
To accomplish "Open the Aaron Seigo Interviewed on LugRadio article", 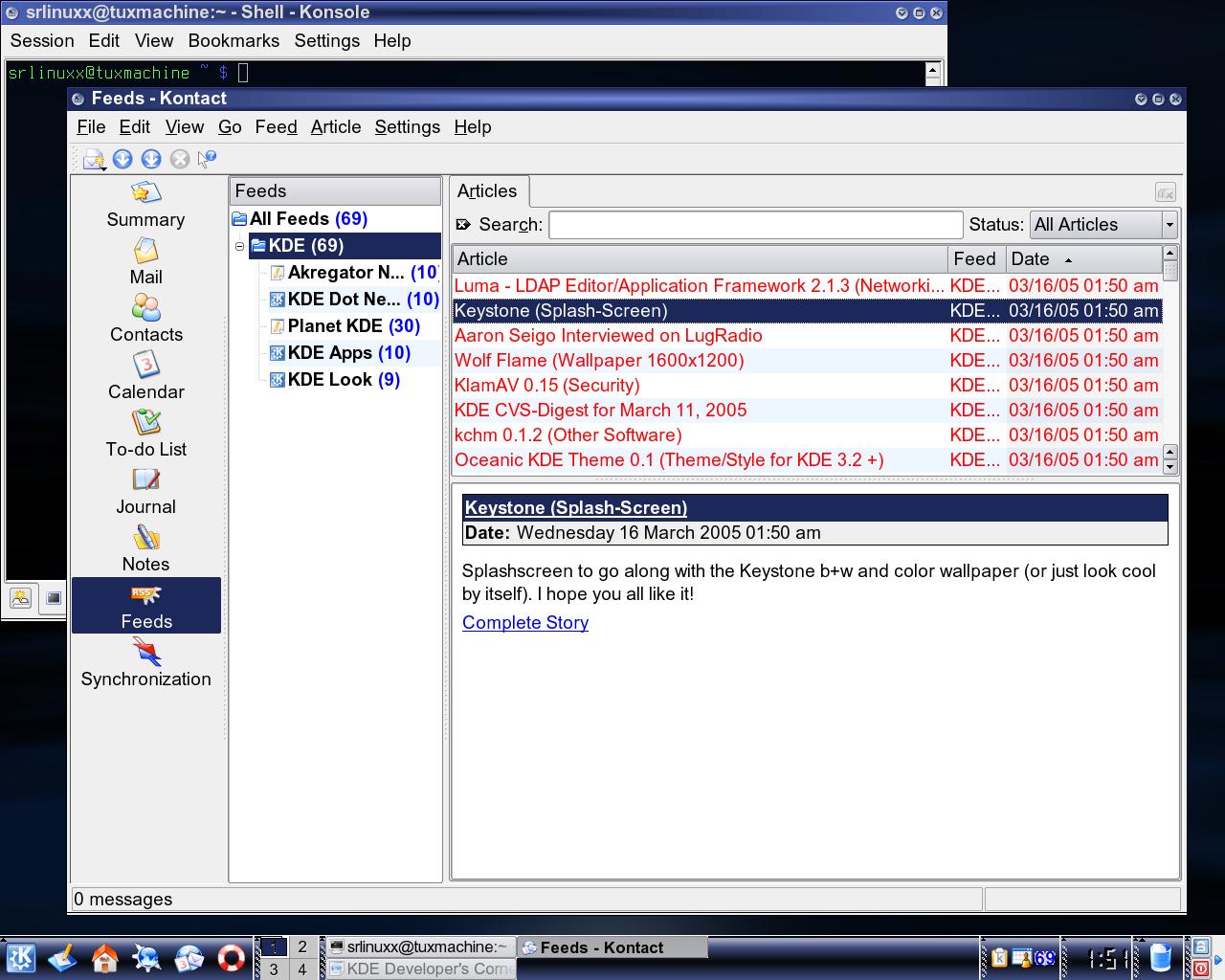I will click(x=807, y=336).
